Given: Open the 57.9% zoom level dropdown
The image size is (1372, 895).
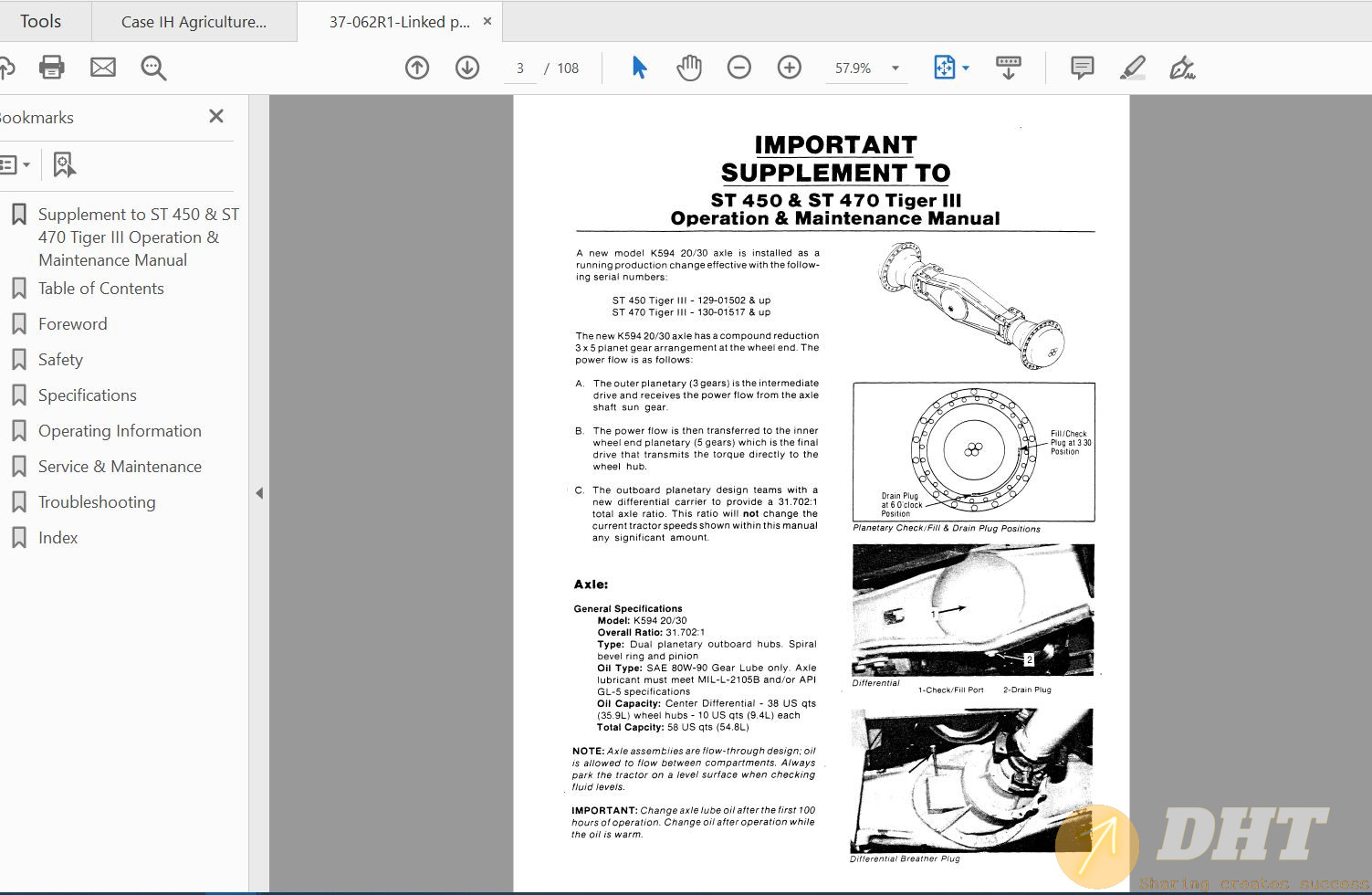Looking at the screenshot, I should click(866, 68).
